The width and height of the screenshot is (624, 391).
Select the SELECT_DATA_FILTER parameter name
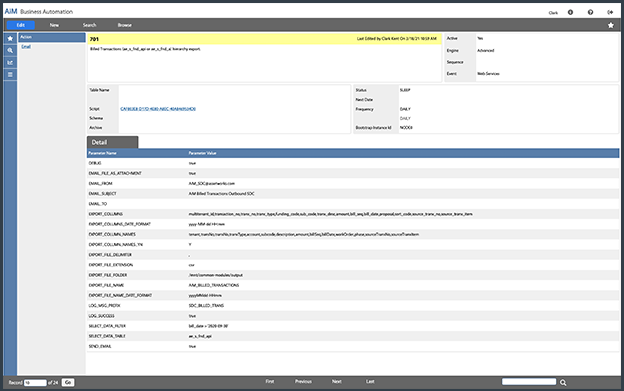(107, 326)
